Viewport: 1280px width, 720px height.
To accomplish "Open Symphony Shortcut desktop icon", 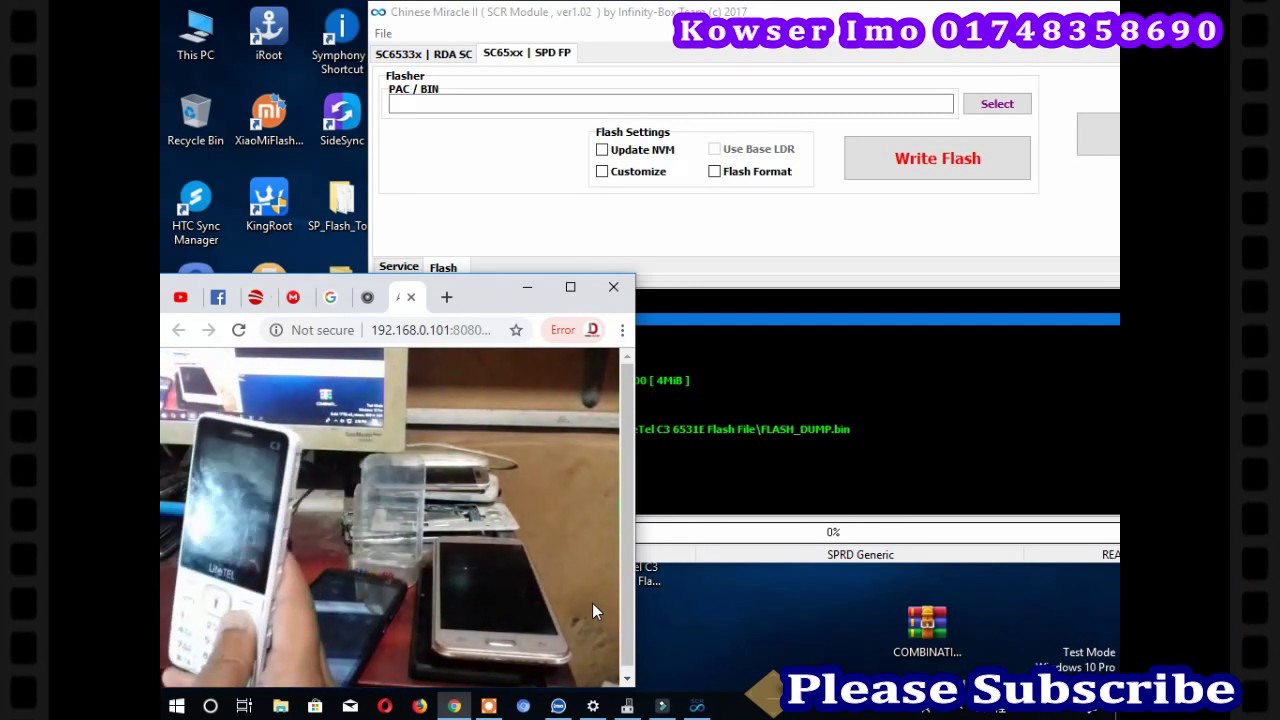I will pyautogui.click(x=341, y=42).
